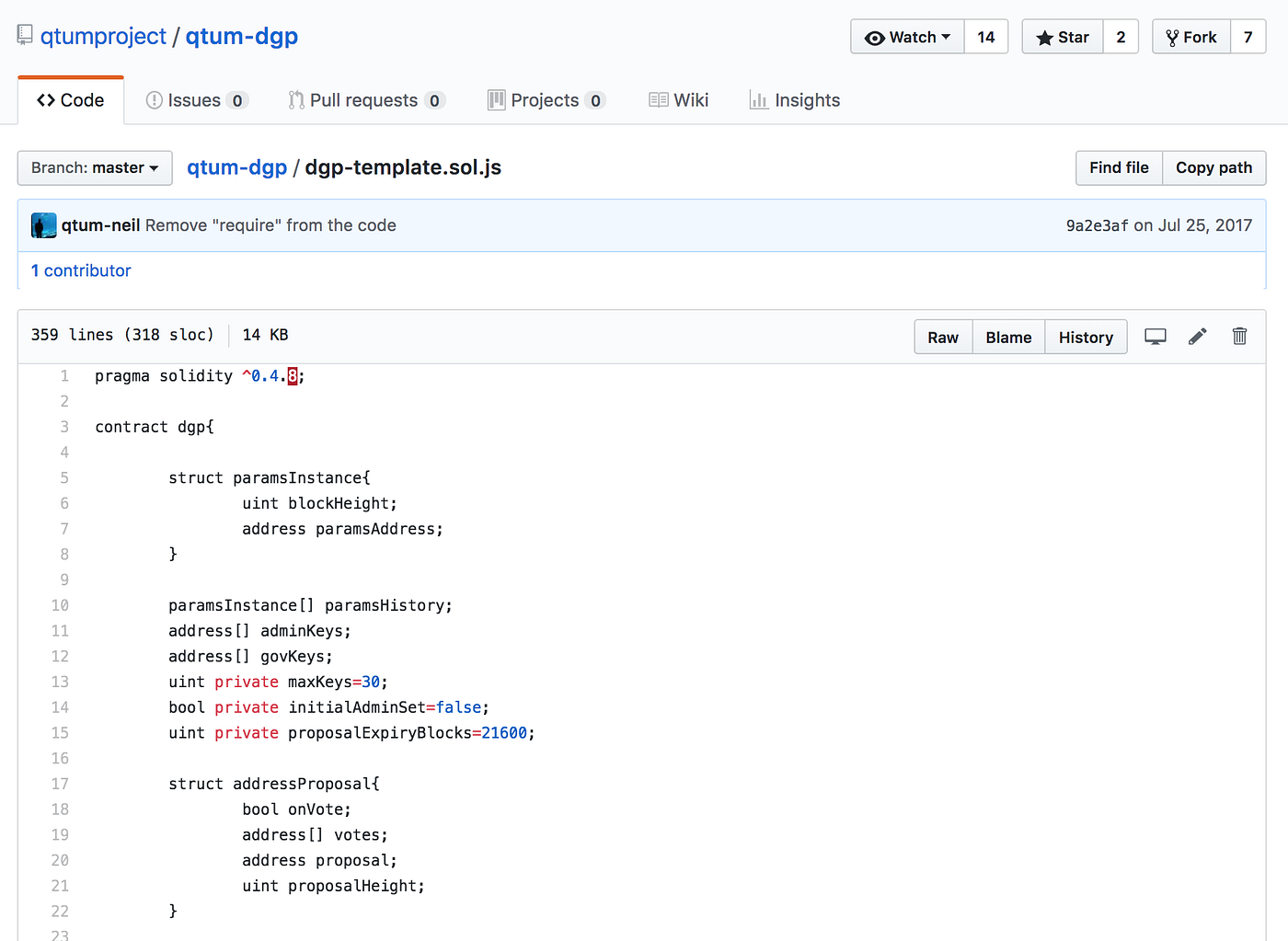Click the 'struct paramsInstance{' line
The width and height of the screenshot is (1288, 941).
270,478
